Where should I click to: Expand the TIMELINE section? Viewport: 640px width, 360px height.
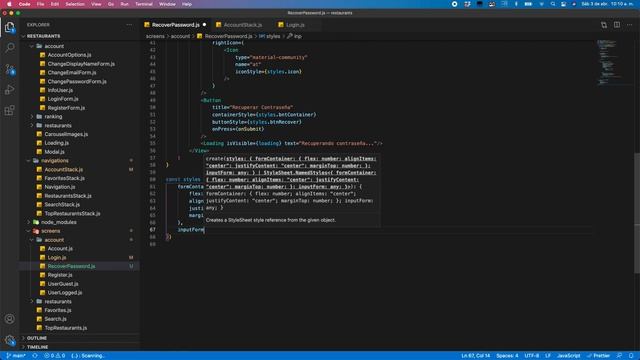38,347
